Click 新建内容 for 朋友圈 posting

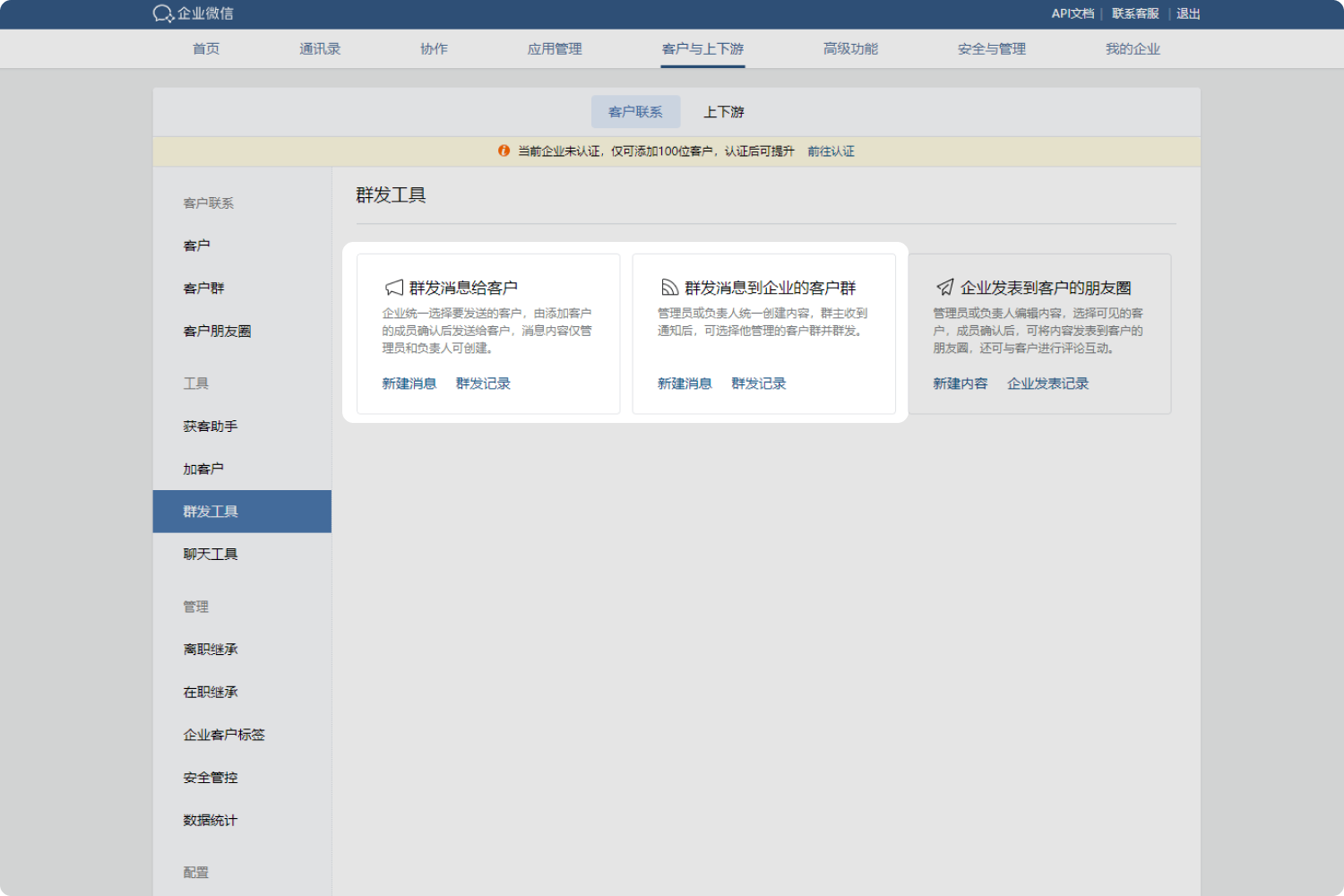pyautogui.click(x=960, y=383)
